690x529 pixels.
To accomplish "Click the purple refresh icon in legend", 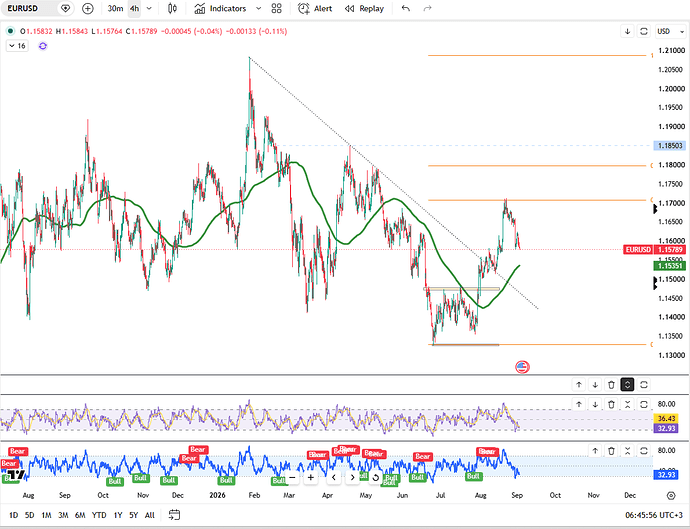I will (43, 46).
